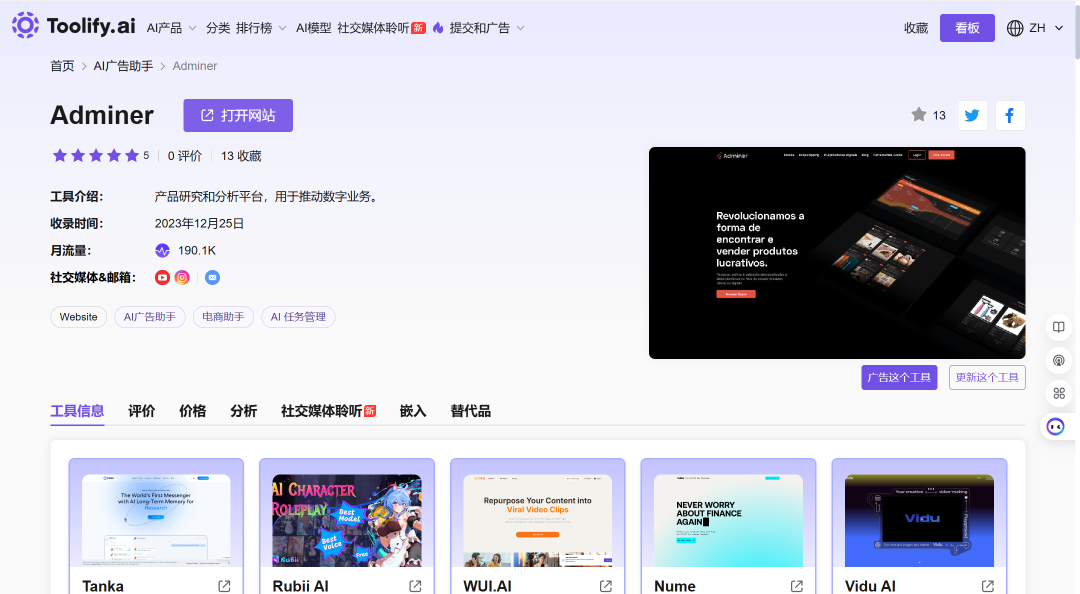Screen dimensions: 1080x594
Task: Switch to the 评价 tab
Action: [141, 411]
